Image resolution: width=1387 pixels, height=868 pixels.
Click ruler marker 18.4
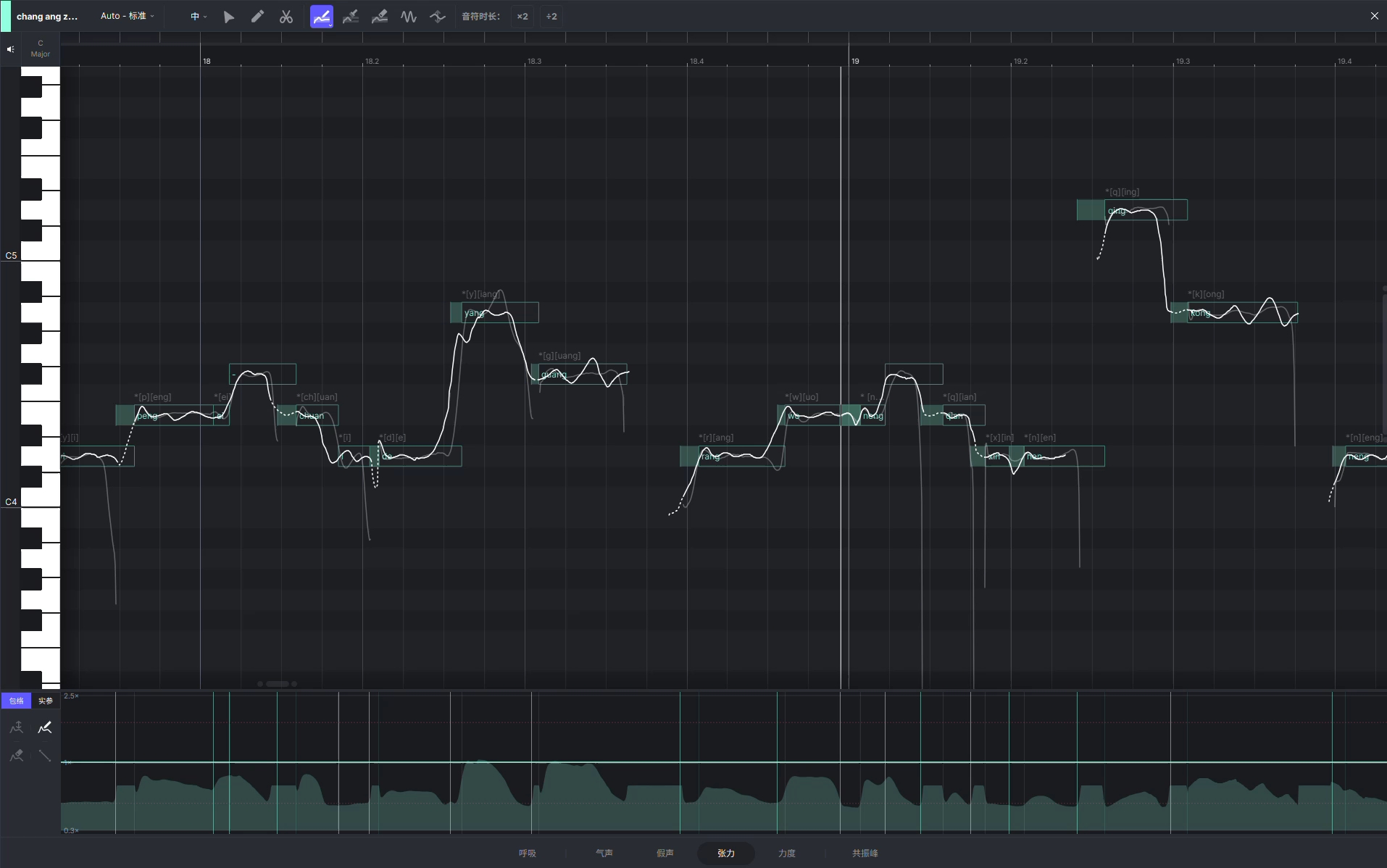(x=696, y=61)
